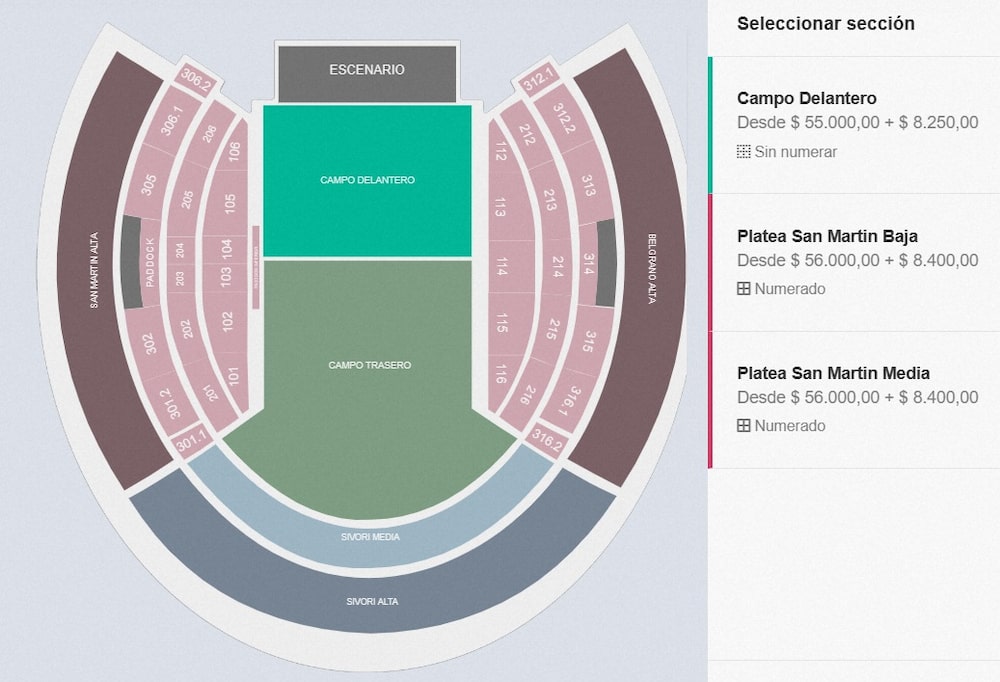Viewport: 1000px width, 682px height.
Task: Open Platea San Martin Baja listing
Action: [x=827, y=237]
